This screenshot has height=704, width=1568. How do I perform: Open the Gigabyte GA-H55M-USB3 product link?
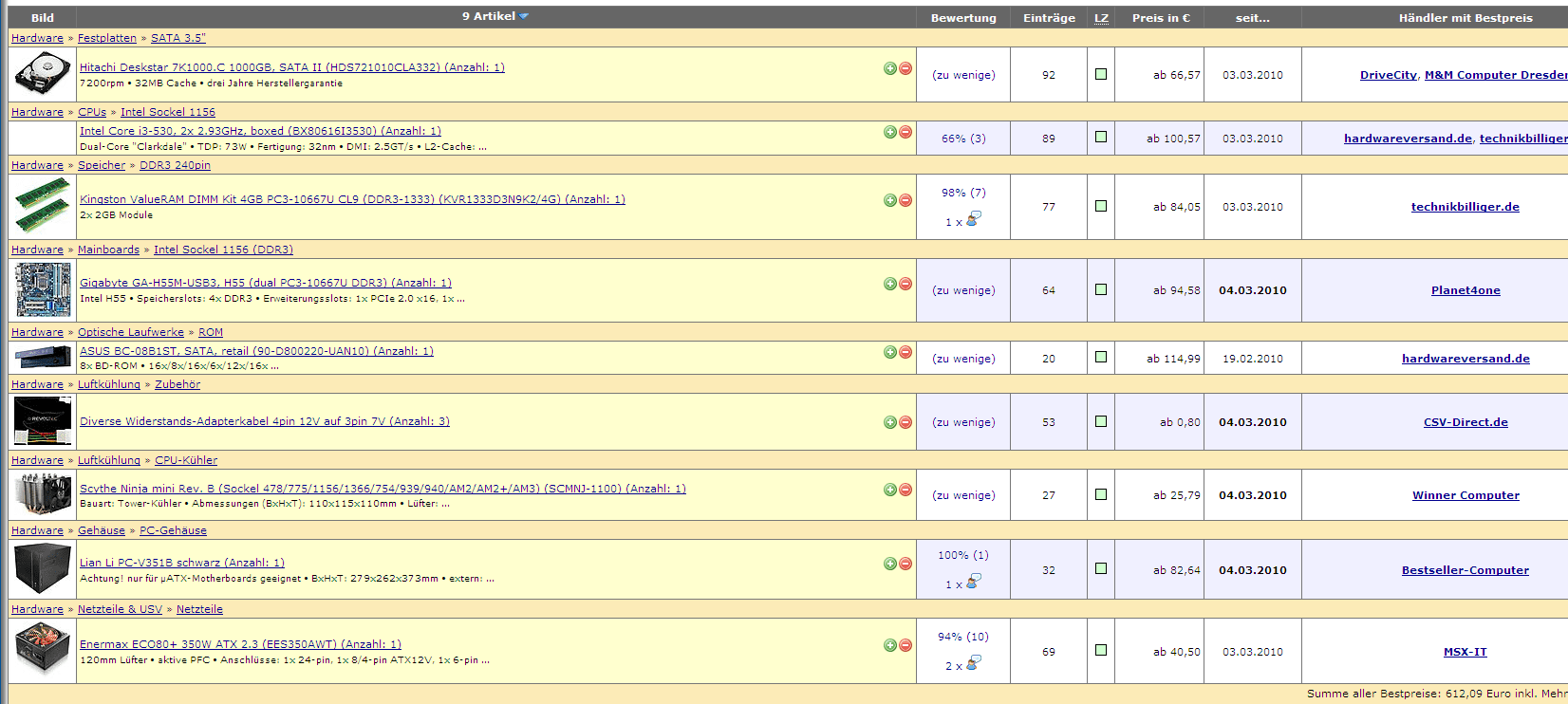(266, 283)
